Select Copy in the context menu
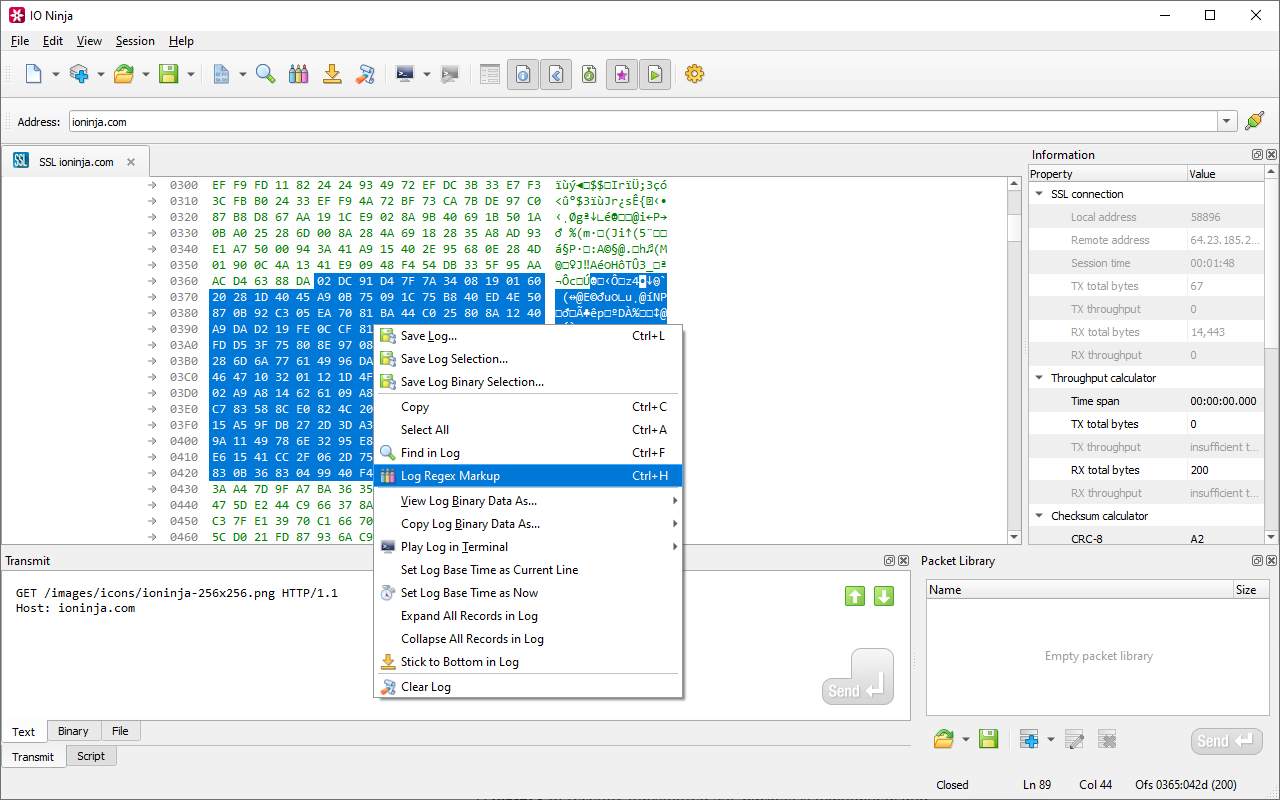 pos(528,407)
